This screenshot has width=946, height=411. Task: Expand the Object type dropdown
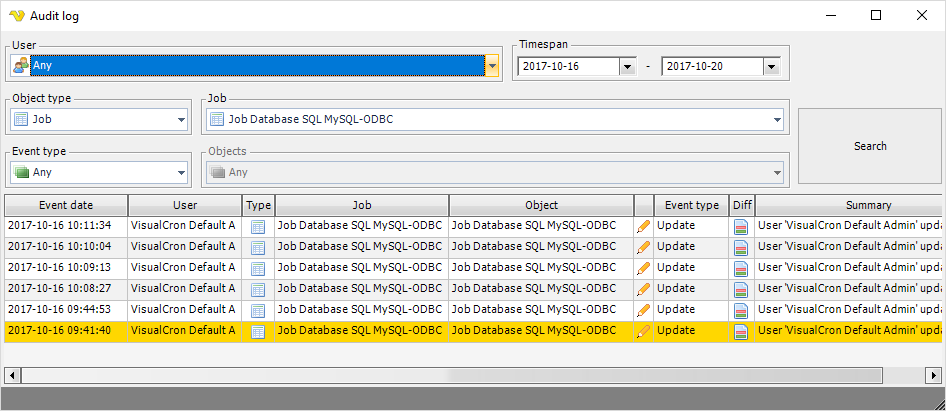pos(181,120)
